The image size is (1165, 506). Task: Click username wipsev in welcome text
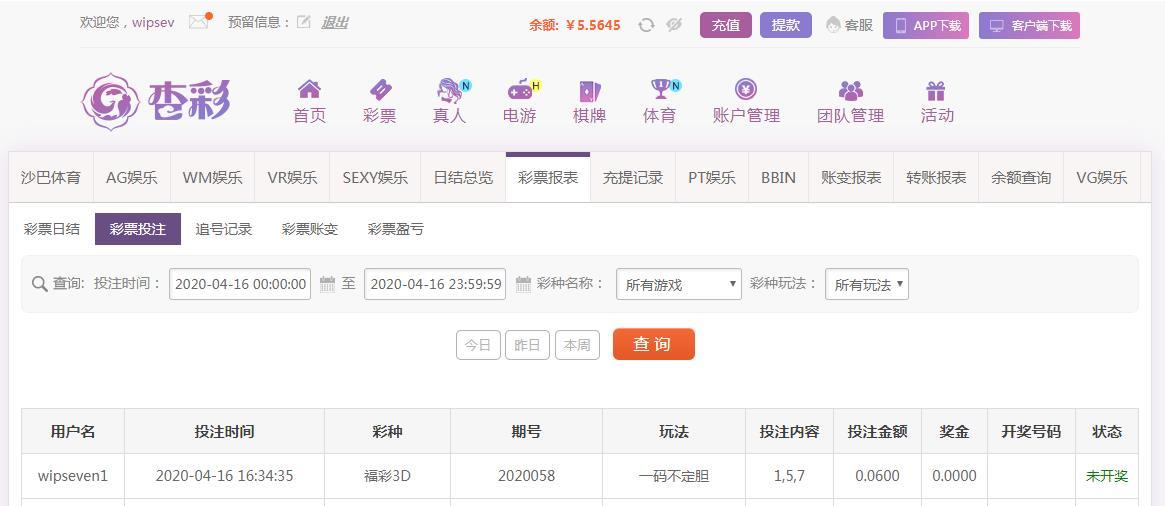(153, 22)
